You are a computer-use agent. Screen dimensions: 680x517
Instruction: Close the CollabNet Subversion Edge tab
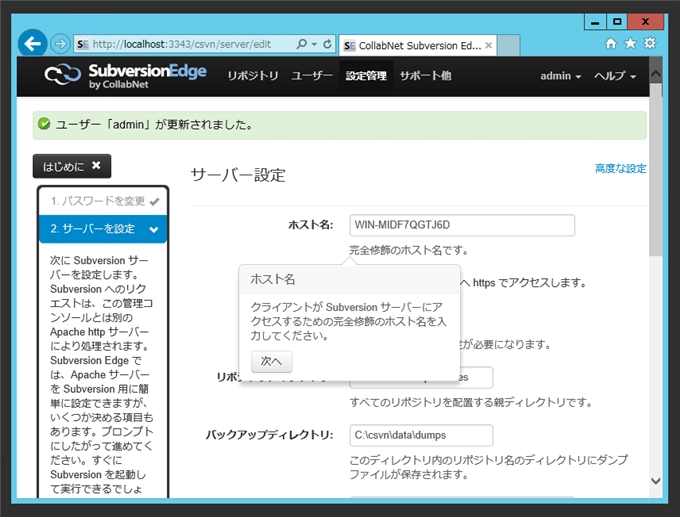(x=489, y=45)
